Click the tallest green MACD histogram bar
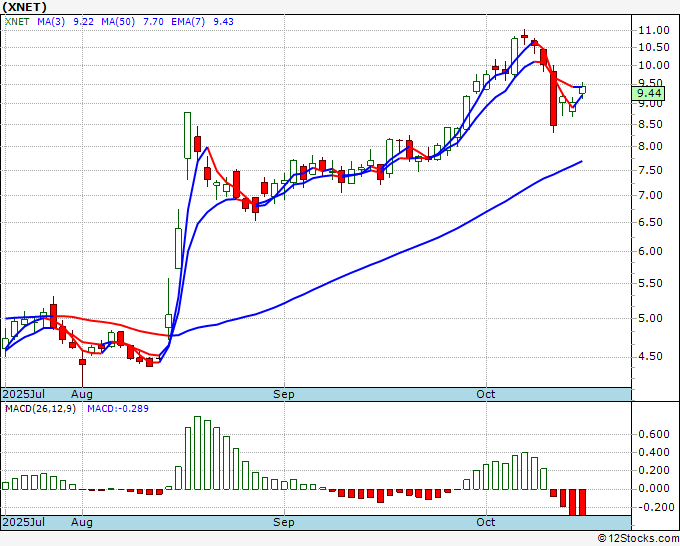 (x=197, y=453)
